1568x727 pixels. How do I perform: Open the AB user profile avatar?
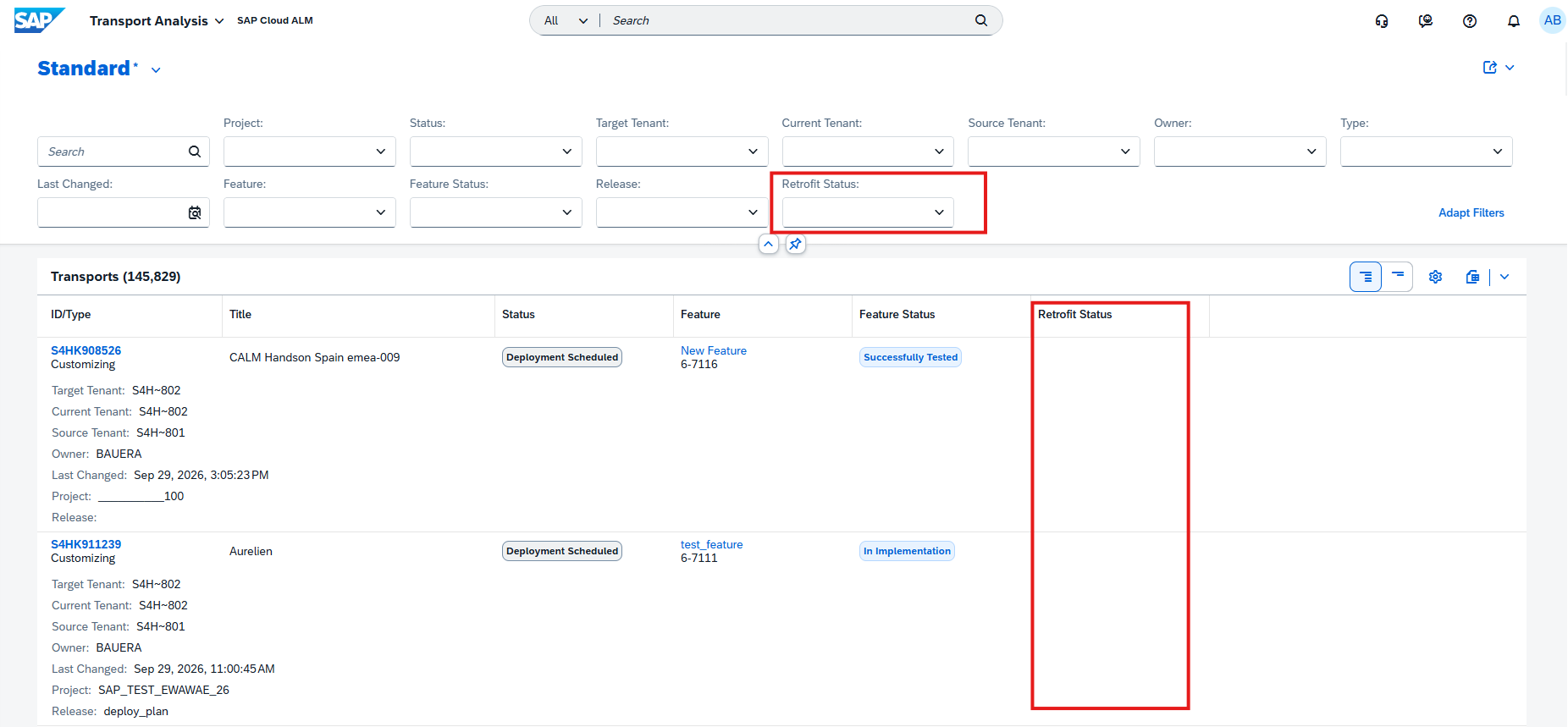[x=1552, y=20]
